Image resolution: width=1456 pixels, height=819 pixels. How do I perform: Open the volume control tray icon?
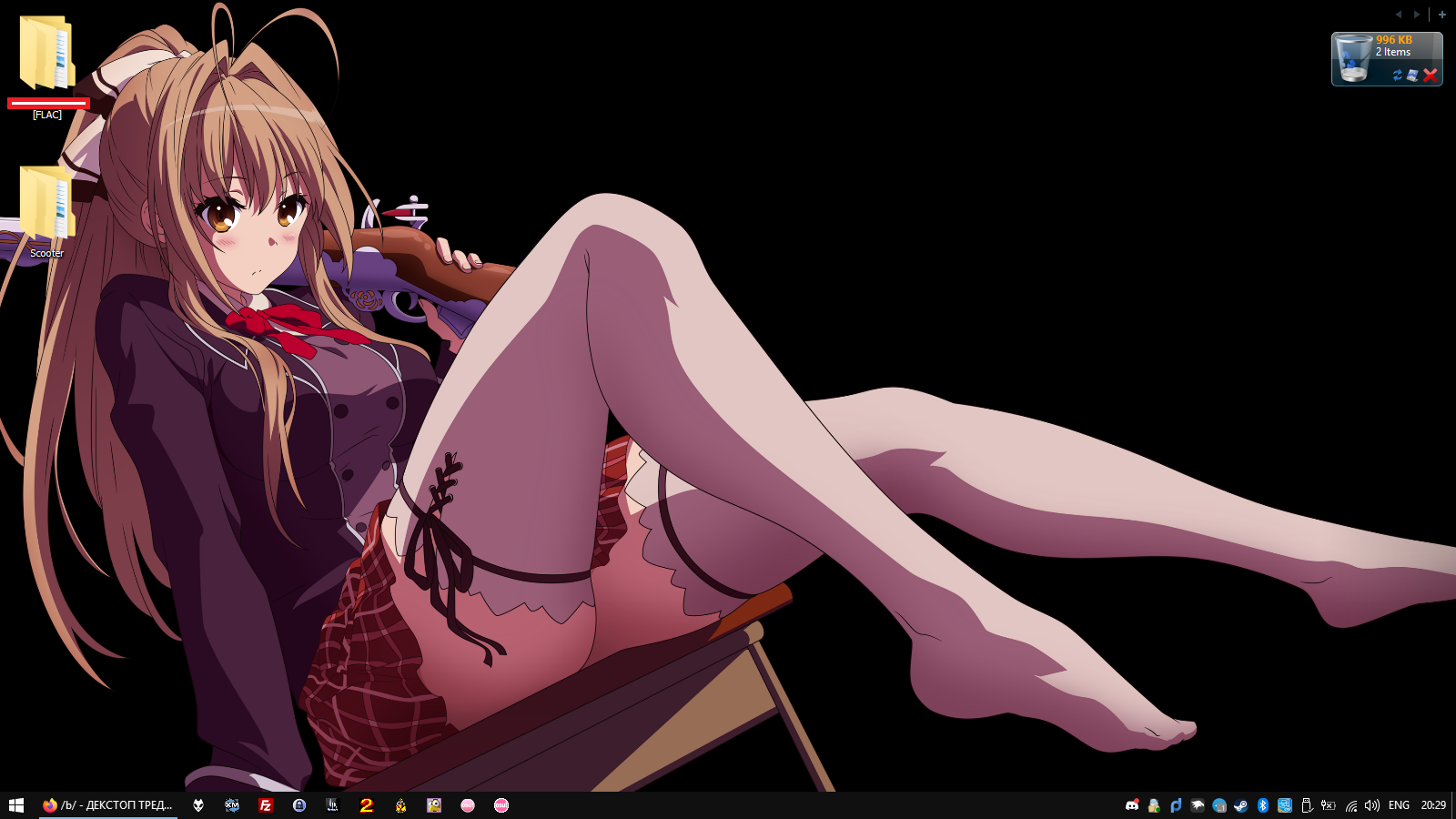(1372, 805)
